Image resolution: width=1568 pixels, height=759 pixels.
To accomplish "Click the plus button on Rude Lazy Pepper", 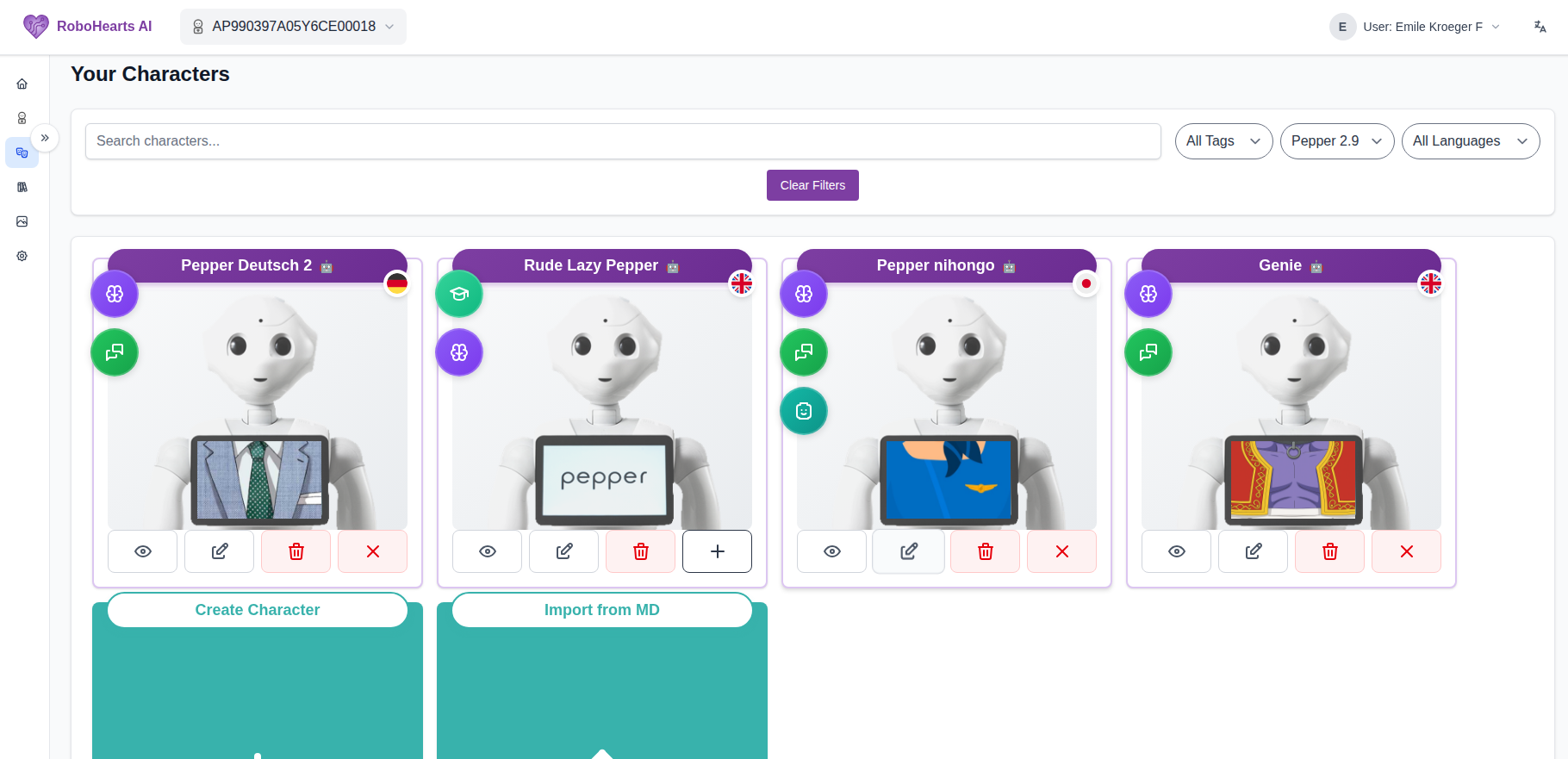I will click(717, 551).
